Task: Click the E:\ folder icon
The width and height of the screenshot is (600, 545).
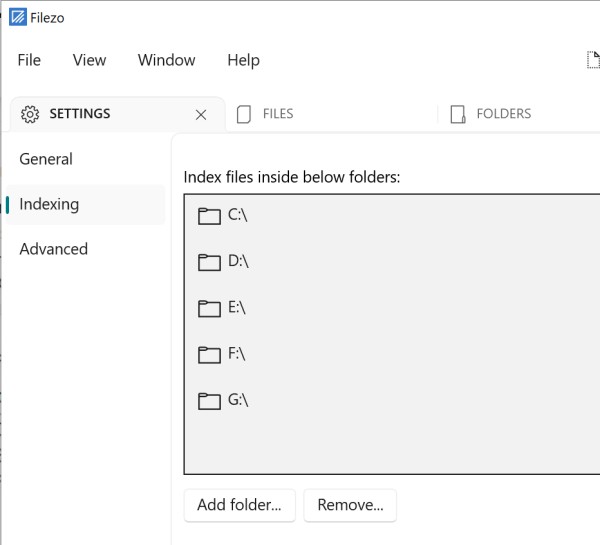Action: coord(209,308)
